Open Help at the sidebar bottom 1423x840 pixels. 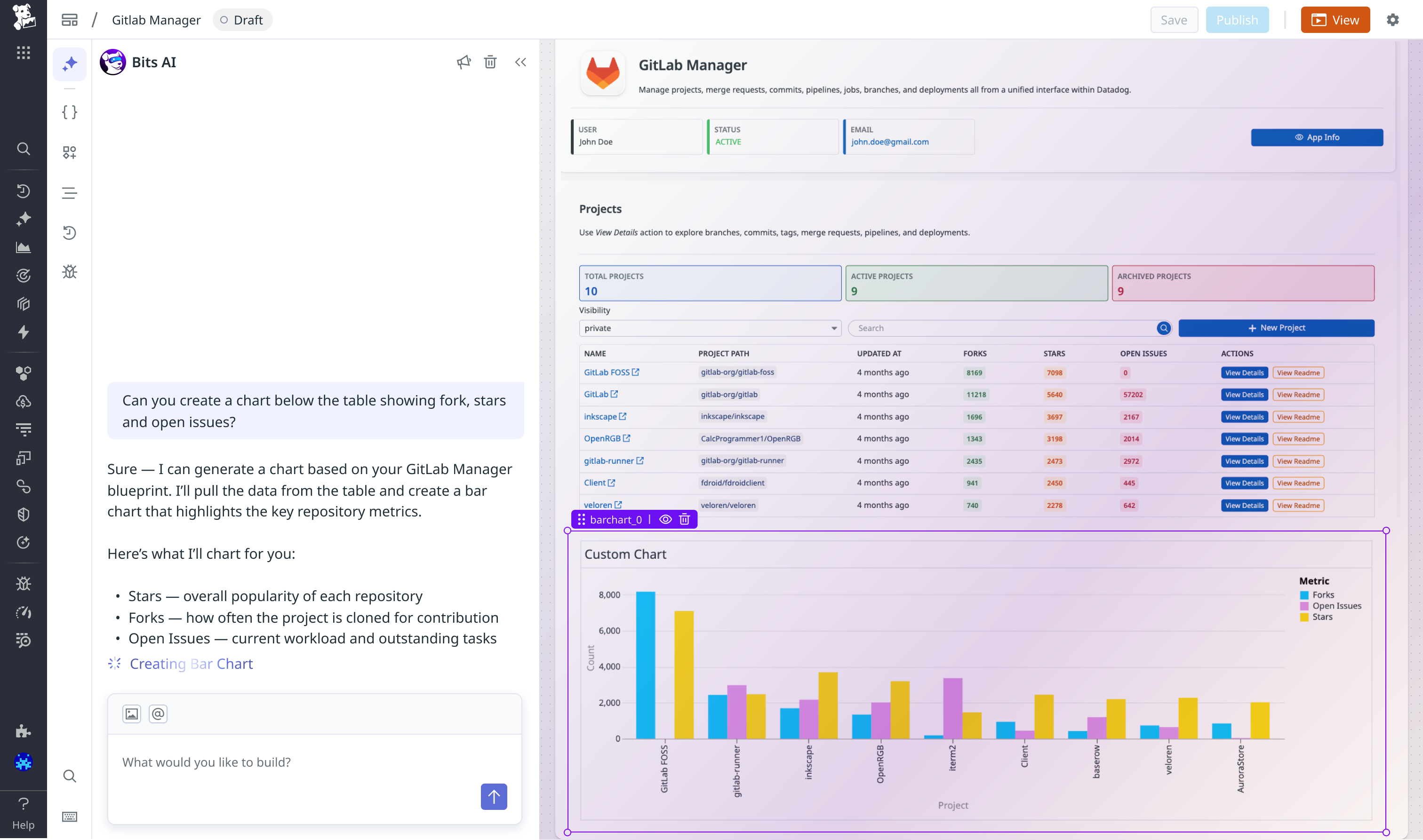[23, 809]
